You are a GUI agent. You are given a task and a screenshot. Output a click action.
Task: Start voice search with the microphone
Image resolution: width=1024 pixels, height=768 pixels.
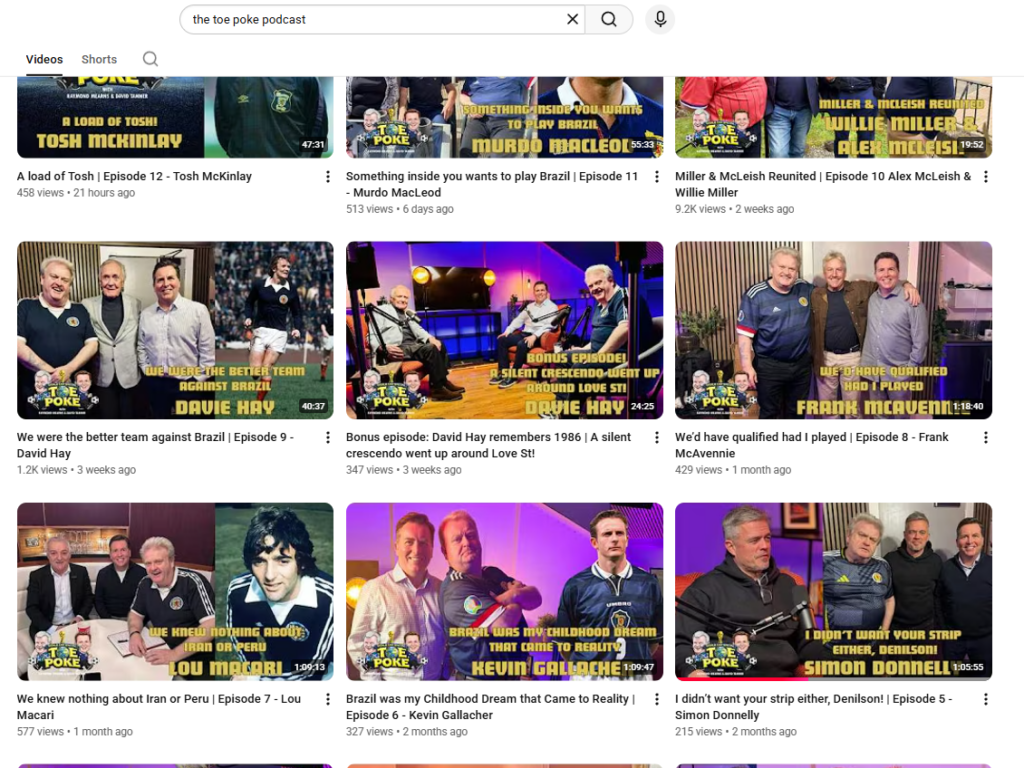point(660,20)
